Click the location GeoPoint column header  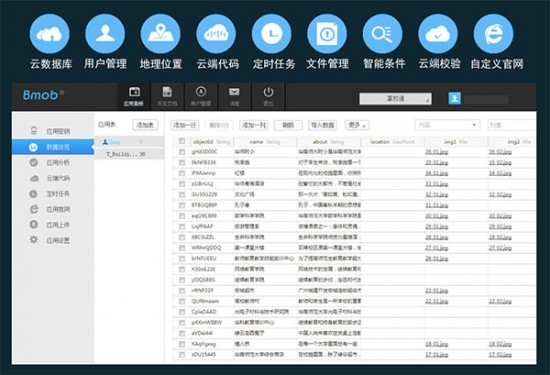[392, 142]
